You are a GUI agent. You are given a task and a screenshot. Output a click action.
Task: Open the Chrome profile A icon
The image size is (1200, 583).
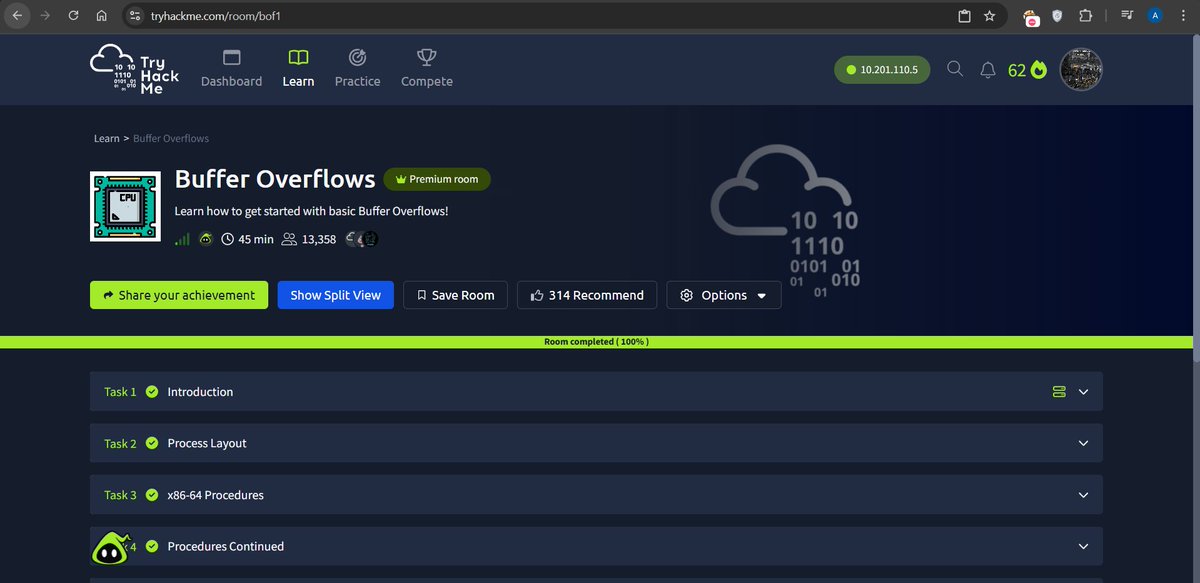1155,16
